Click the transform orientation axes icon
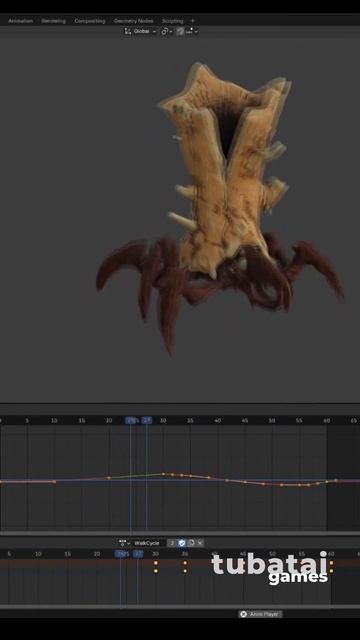The width and height of the screenshot is (360, 640). pos(128,31)
